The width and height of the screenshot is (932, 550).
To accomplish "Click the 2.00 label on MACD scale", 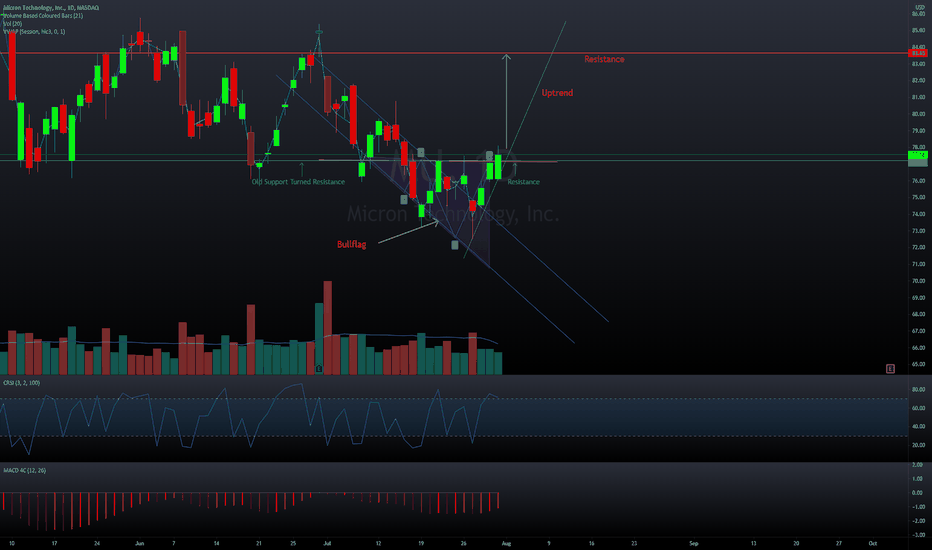I will (x=918, y=464).
